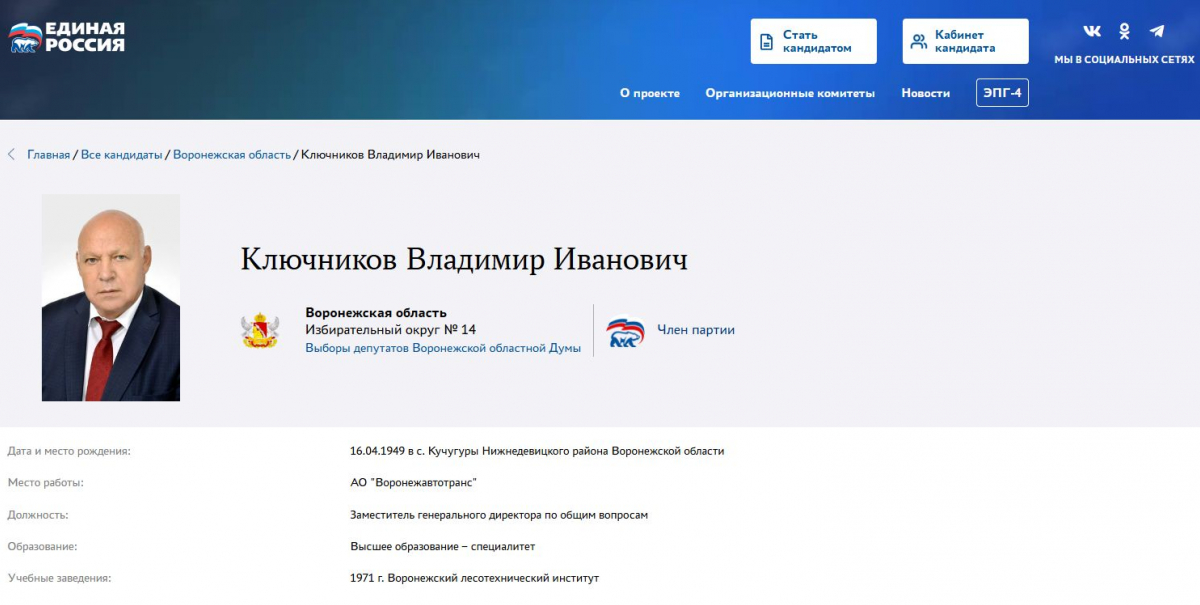1200x605 pixels.
Task: Go to the О проекте menu item
Action: [x=650, y=93]
